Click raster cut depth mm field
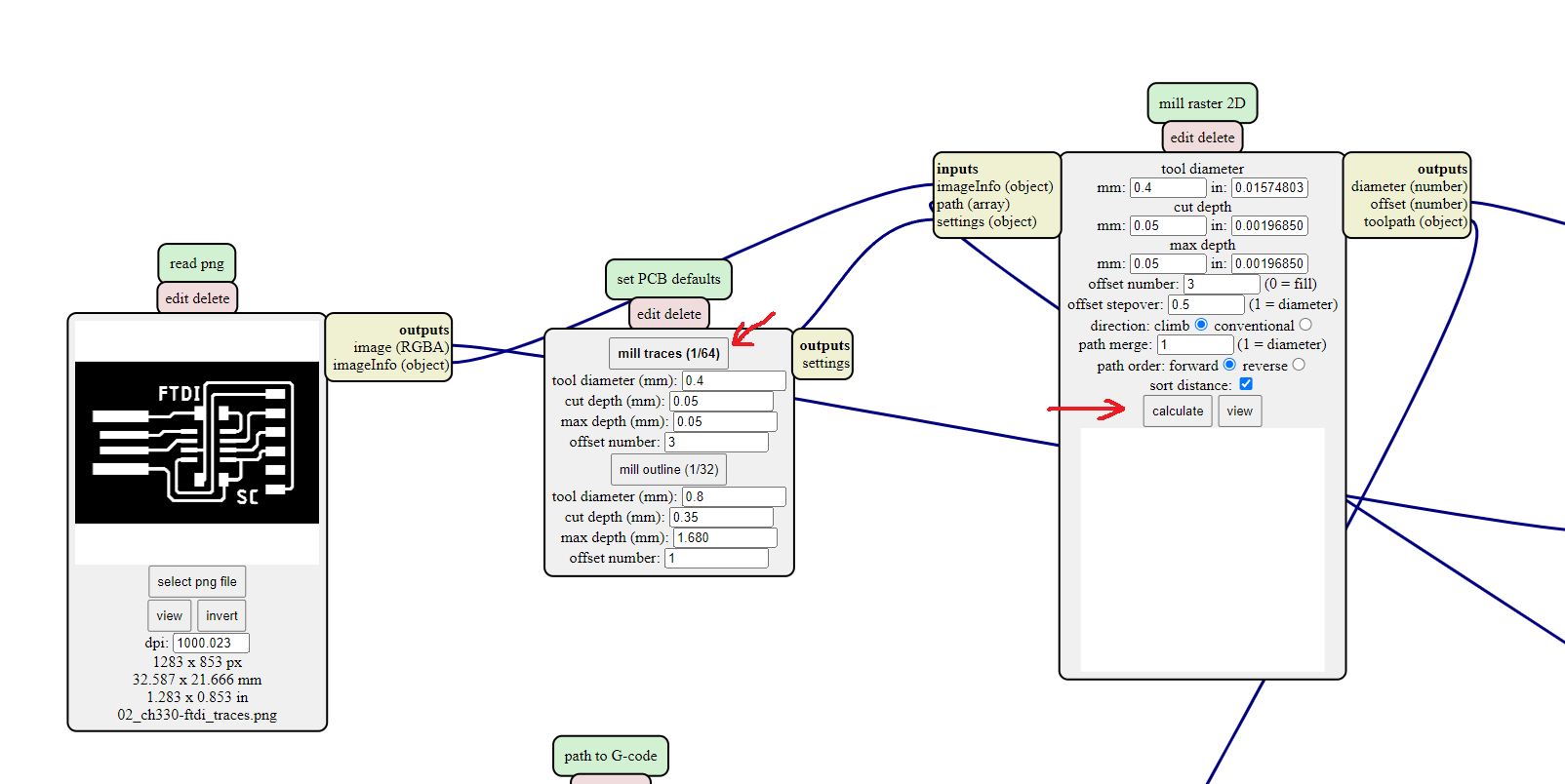The width and height of the screenshot is (1565, 784). [x=1168, y=225]
